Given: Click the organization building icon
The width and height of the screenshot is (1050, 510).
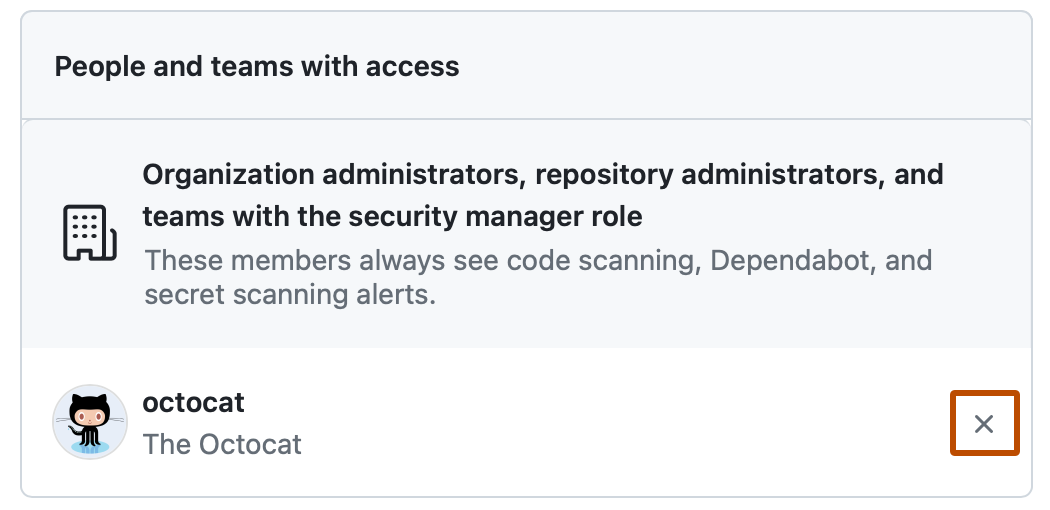Looking at the screenshot, I should pyautogui.click(x=90, y=233).
